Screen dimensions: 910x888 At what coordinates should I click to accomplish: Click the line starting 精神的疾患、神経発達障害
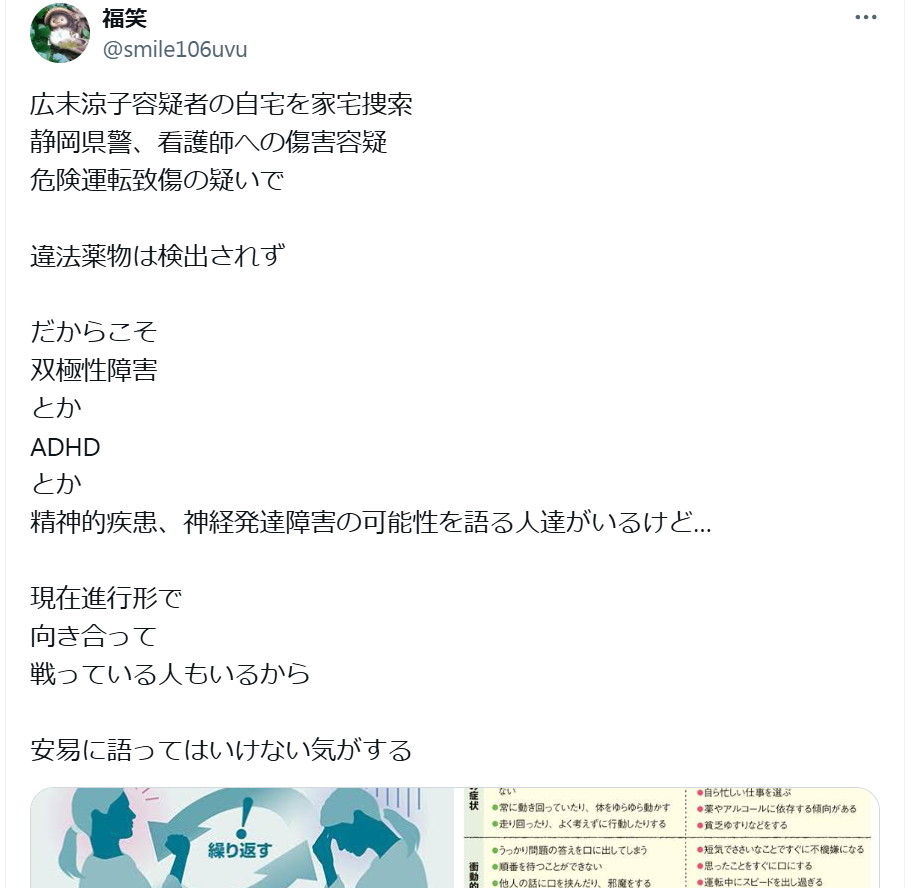click(370, 522)
